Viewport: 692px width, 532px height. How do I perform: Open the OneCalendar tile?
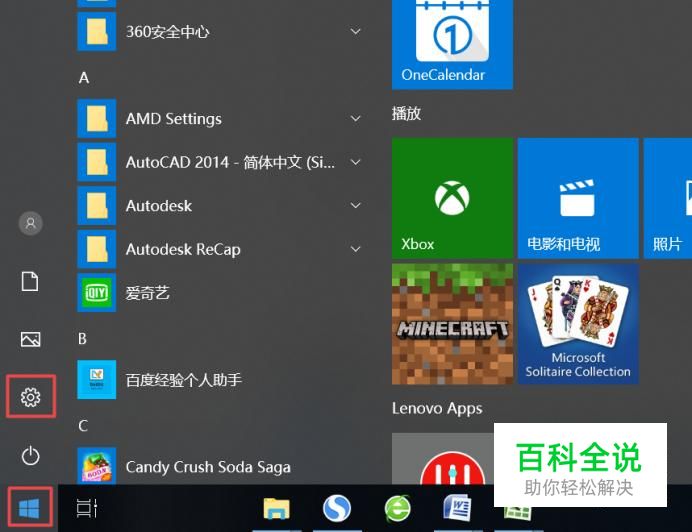point(452,44)
